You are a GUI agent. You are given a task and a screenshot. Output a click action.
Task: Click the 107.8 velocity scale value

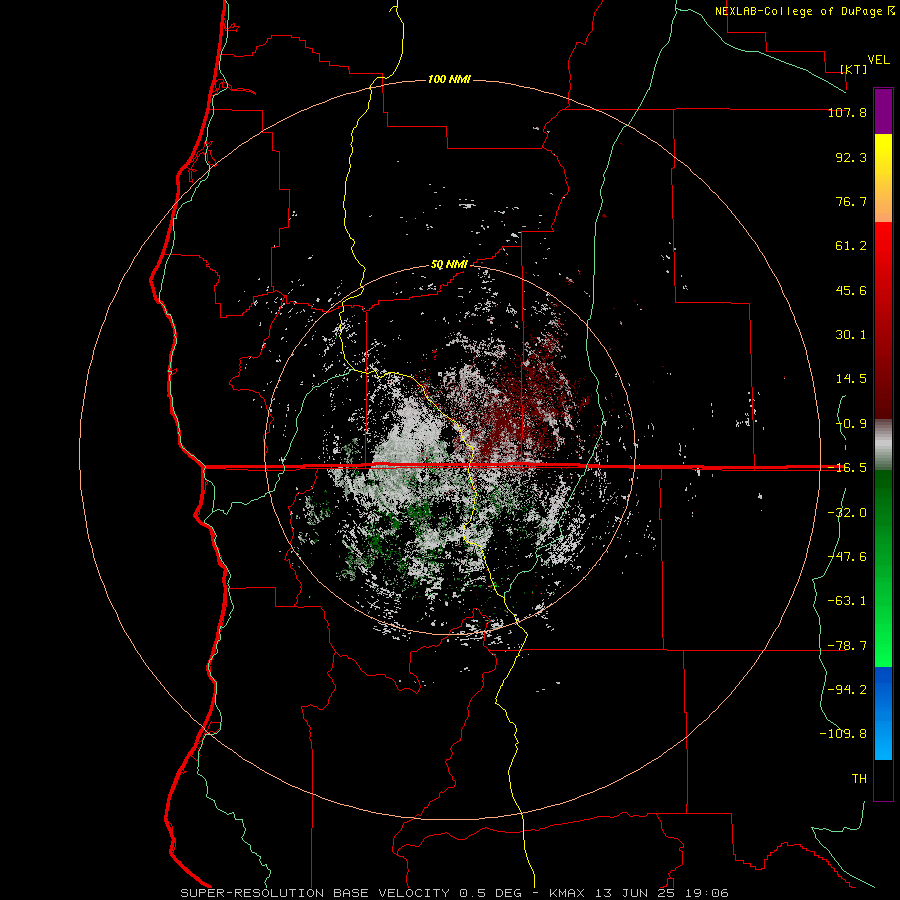click(x=847, y=112)
